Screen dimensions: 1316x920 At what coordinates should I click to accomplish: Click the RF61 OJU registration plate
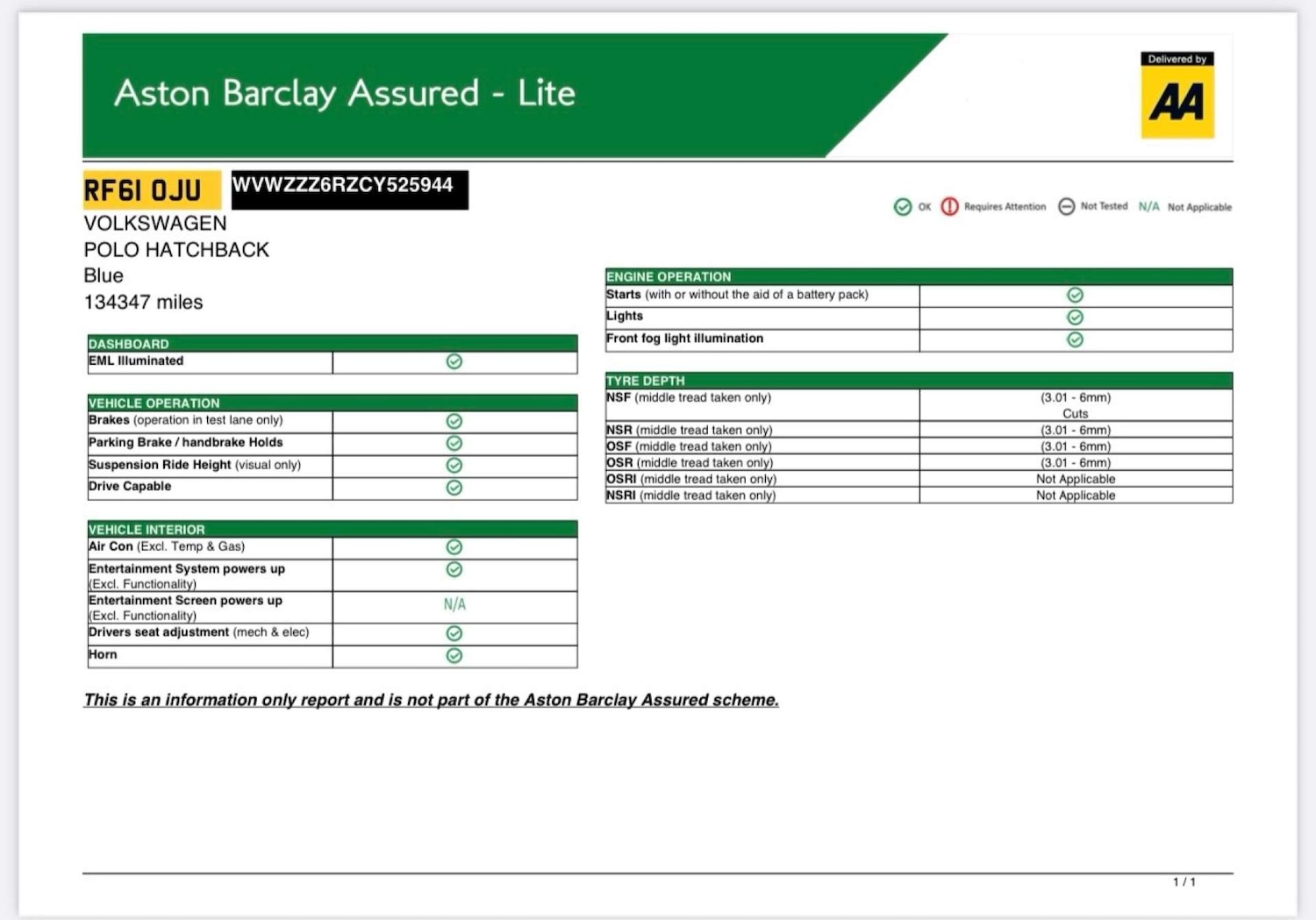(x=143, y=190)
